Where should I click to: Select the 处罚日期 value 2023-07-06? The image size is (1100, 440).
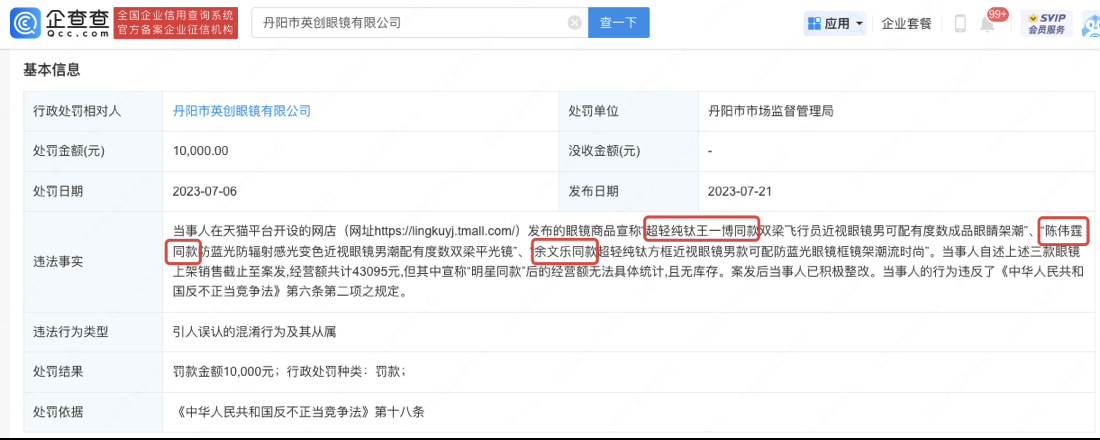coord(205,191)
